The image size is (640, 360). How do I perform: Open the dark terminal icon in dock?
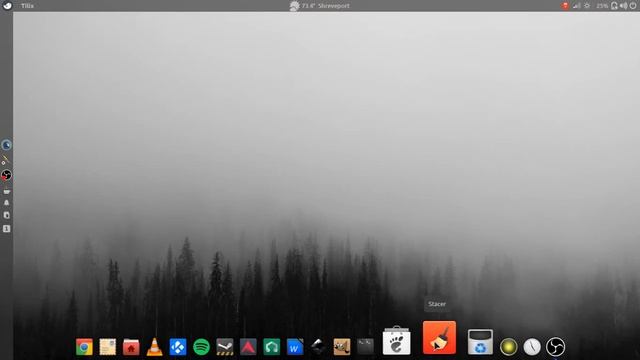click(x=365, y=347)
